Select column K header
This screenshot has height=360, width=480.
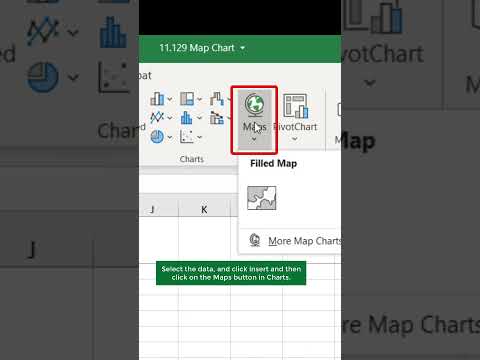(x=204, y=209)
